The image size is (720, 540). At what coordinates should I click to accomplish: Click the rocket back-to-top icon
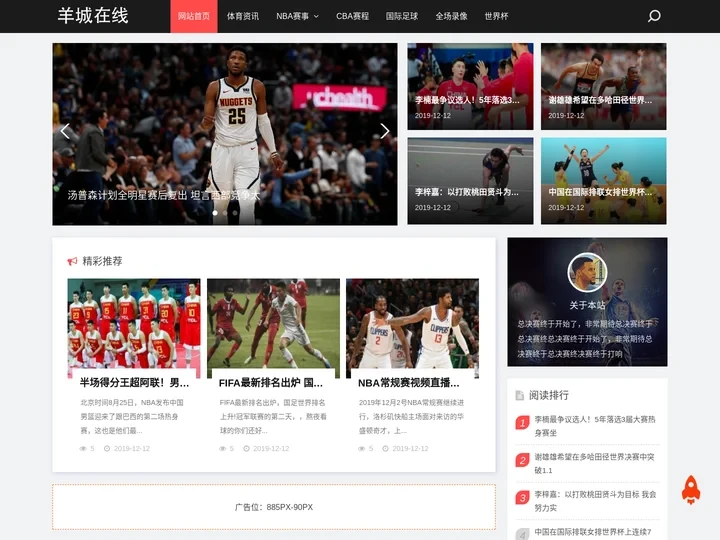pyautogui.click(x=690, y=489)
